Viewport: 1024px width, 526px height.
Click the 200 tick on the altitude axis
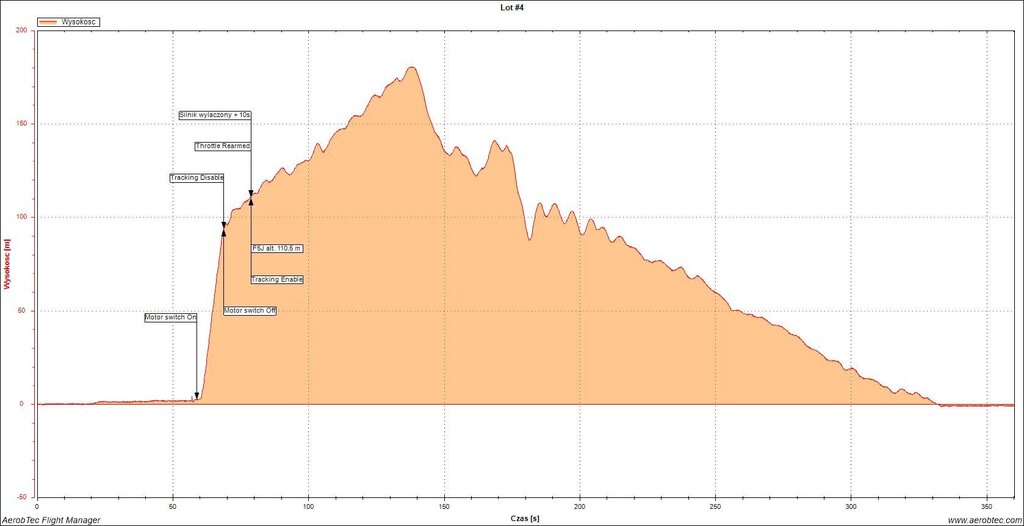click(21, 30)
